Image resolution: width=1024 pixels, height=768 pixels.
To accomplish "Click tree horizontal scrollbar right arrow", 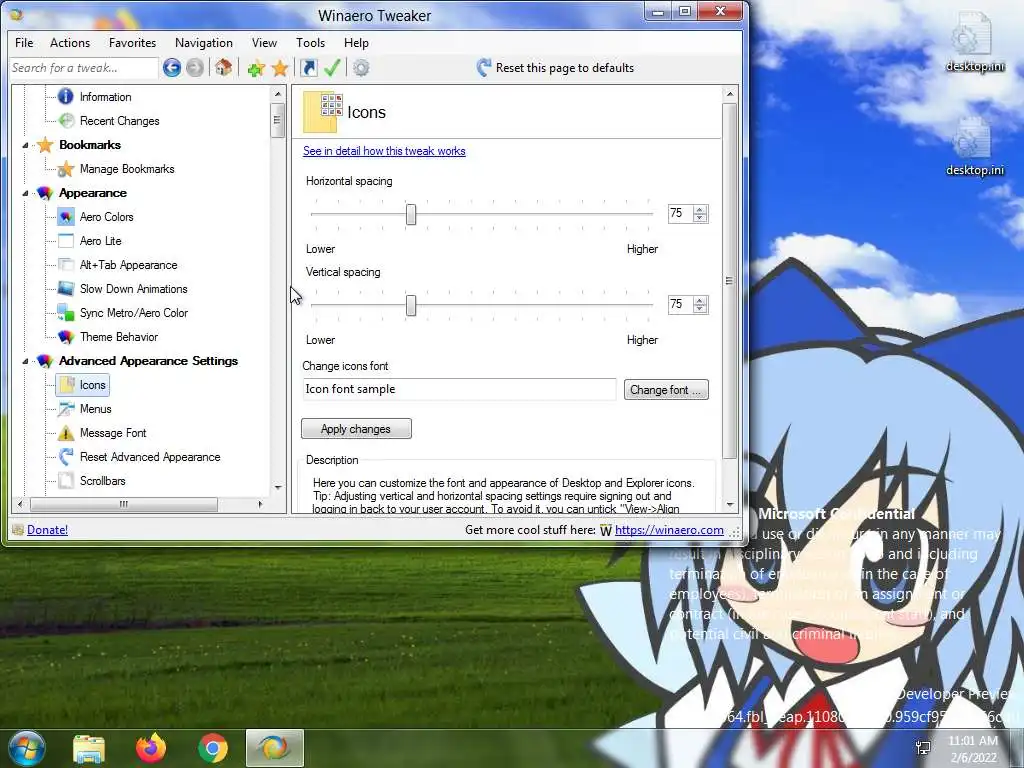I will pos(261,504).
